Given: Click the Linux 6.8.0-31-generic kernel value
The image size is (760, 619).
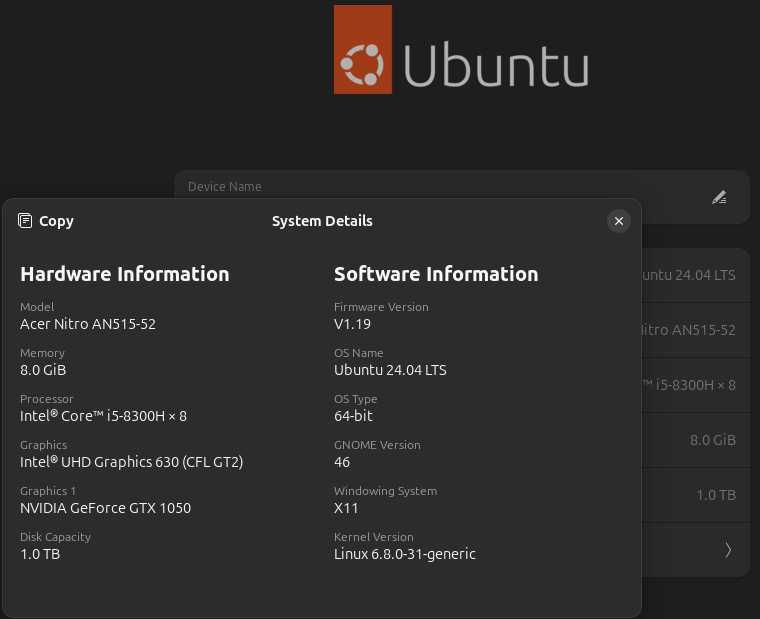Looking at the screenshot, I should tap(404, 554).
